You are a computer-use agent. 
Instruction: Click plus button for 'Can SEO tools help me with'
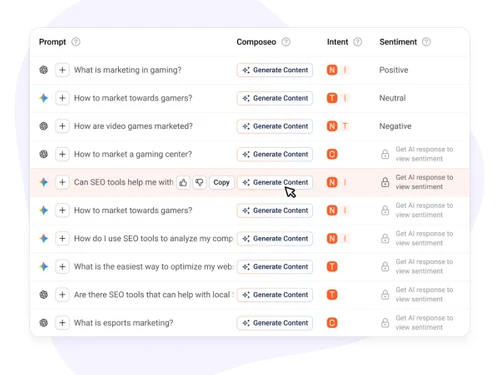pyautogui.click(x=62, y=182)
